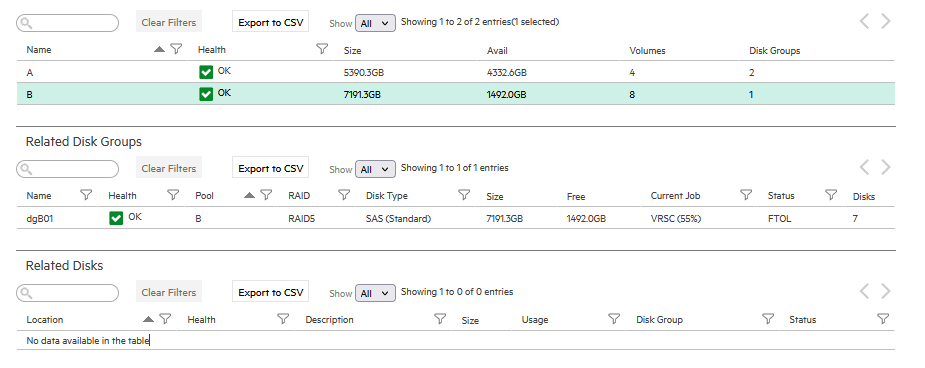Screen dimensions: 925x368
Task: Open the Health column filter in pools table
Action: pyautogui.click(x=322, y=49)
